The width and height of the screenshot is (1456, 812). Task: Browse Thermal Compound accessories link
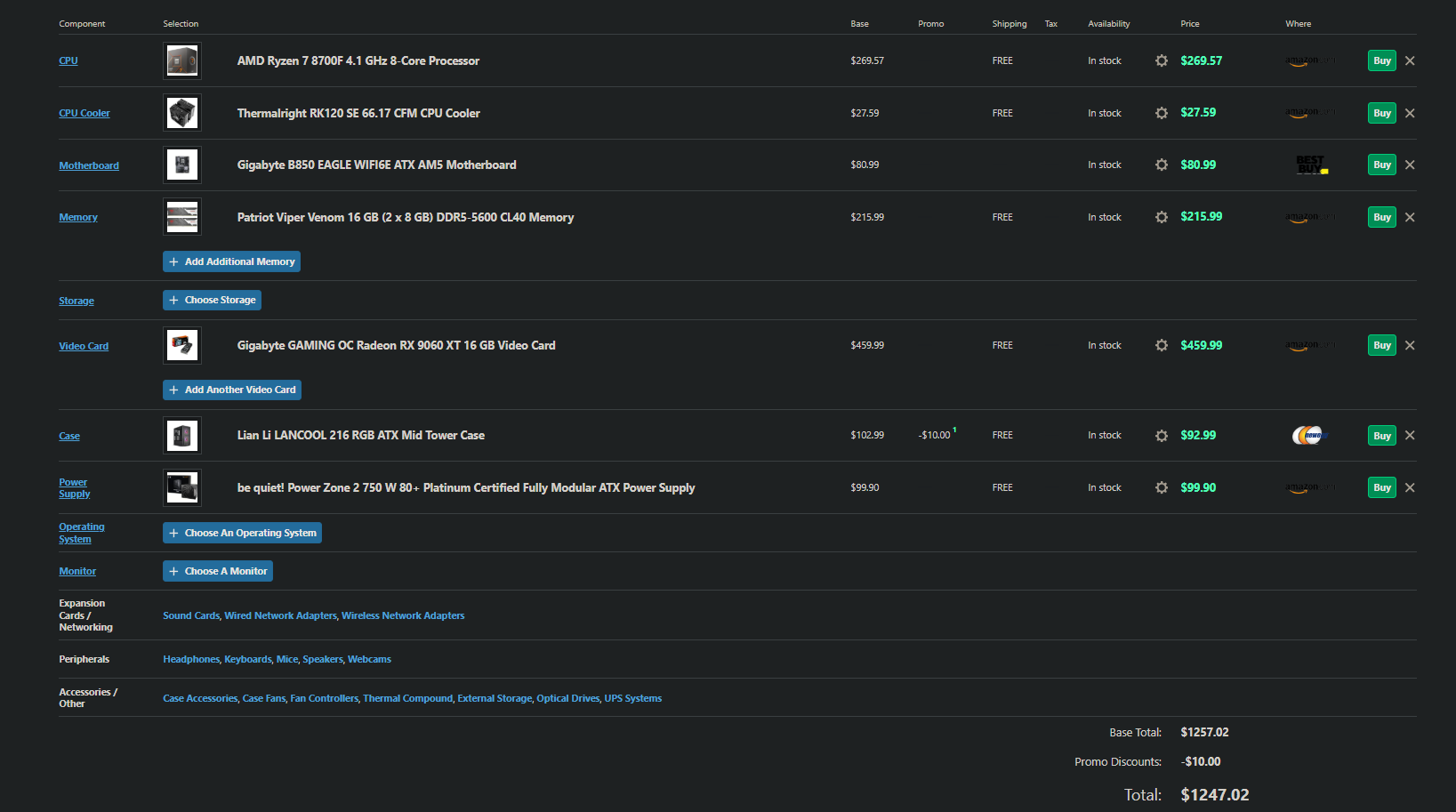(408, 698)
